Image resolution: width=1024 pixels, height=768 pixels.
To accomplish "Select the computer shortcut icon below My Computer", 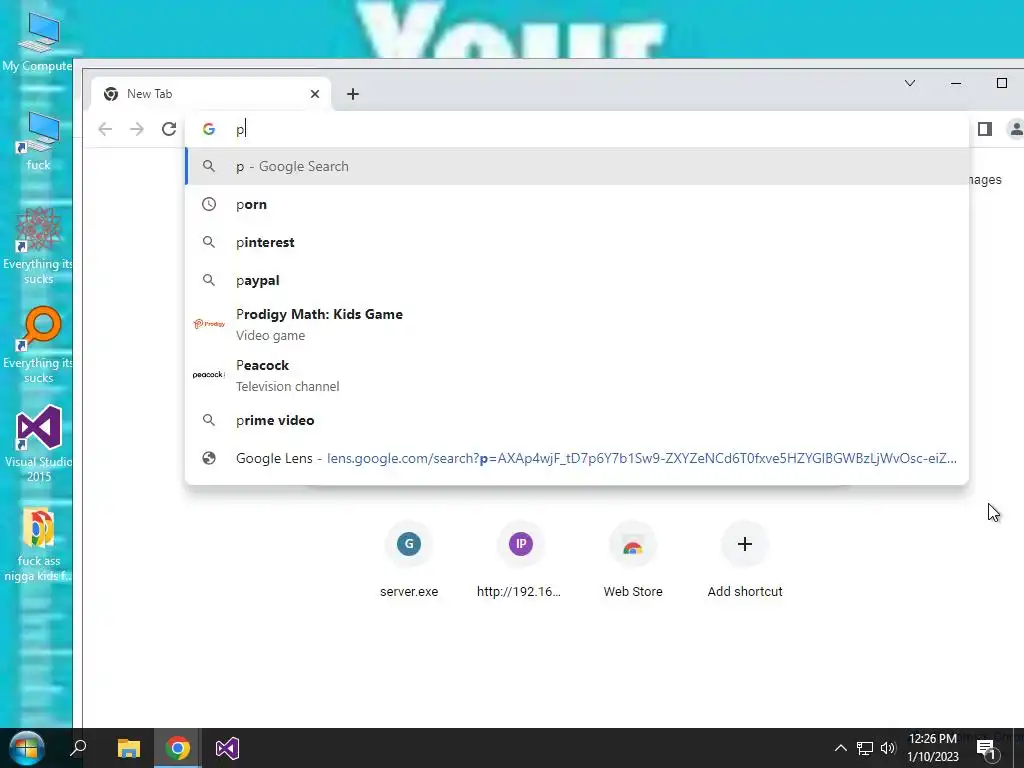I will tap(38, 140).
